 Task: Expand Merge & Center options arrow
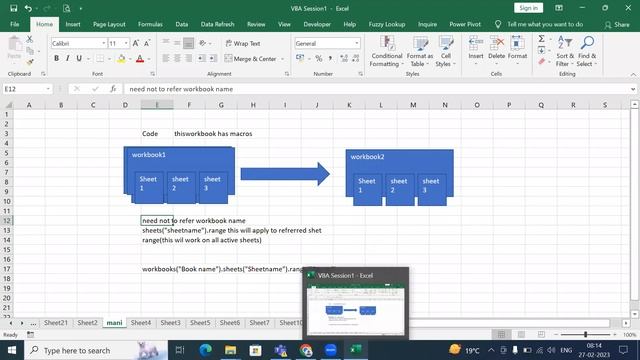(282, 59)
